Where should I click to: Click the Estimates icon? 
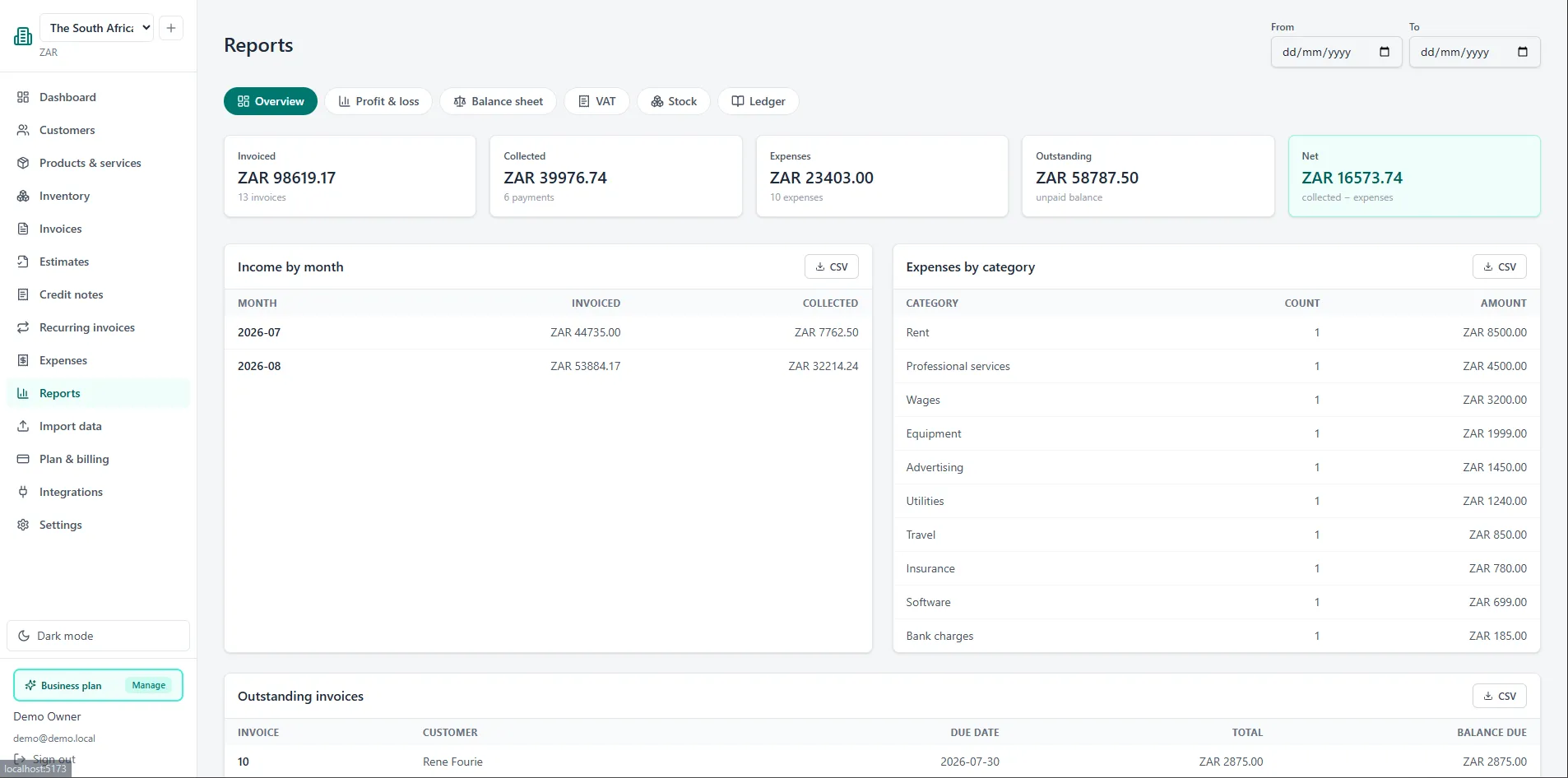(23, 262)
